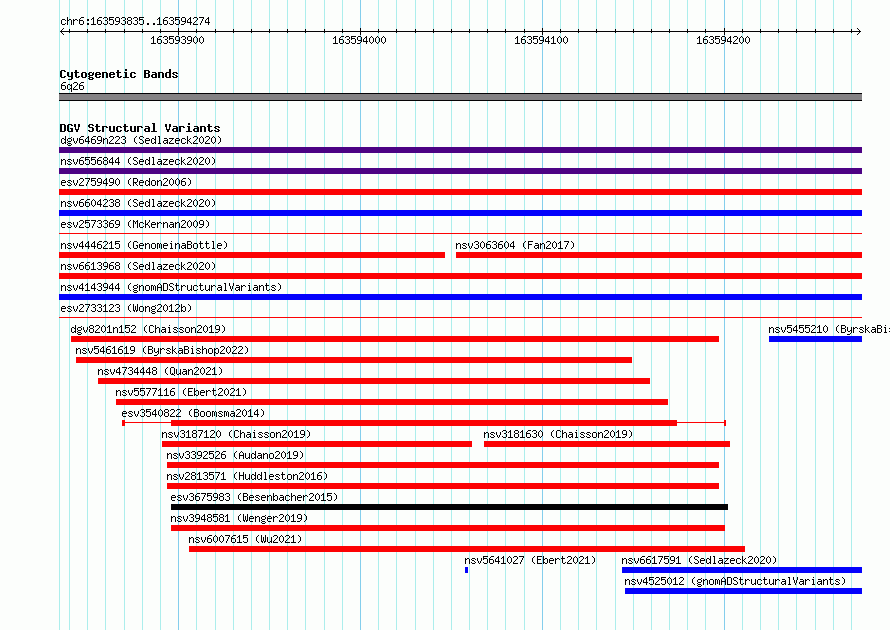The image size is (890, 630).
Task: Click the purple dgv6469n223 variant bar
Action: (x=460, y=150)
